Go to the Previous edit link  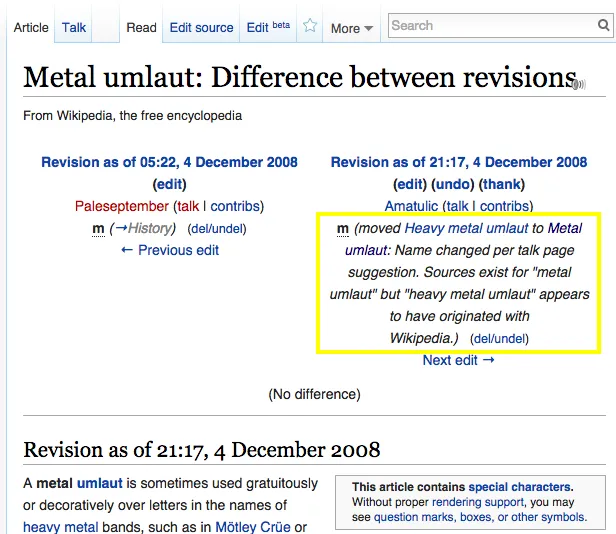click(x=169, y=250)
